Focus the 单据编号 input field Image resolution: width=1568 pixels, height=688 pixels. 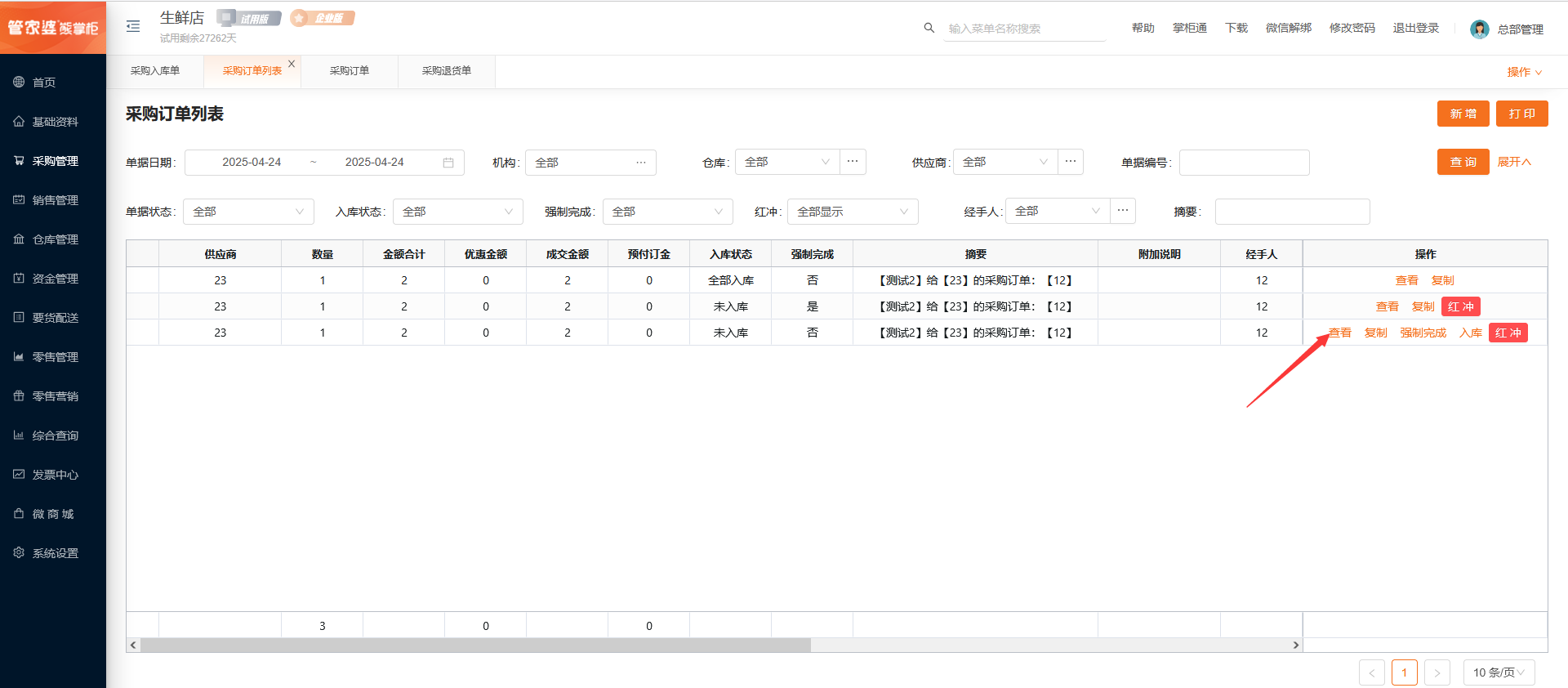click(x=1244, y=163)
